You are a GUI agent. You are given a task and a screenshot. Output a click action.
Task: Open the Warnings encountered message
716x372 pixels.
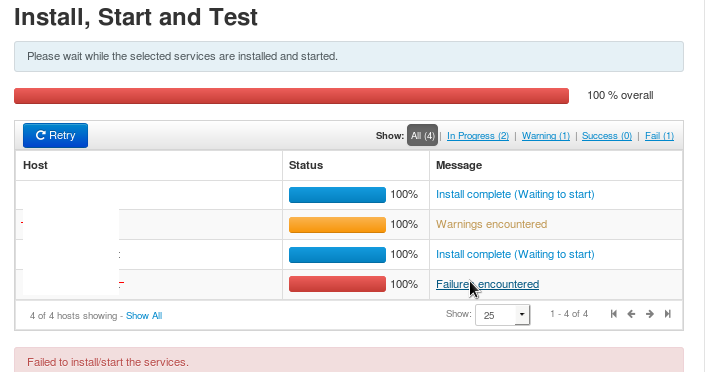(491, 224)
